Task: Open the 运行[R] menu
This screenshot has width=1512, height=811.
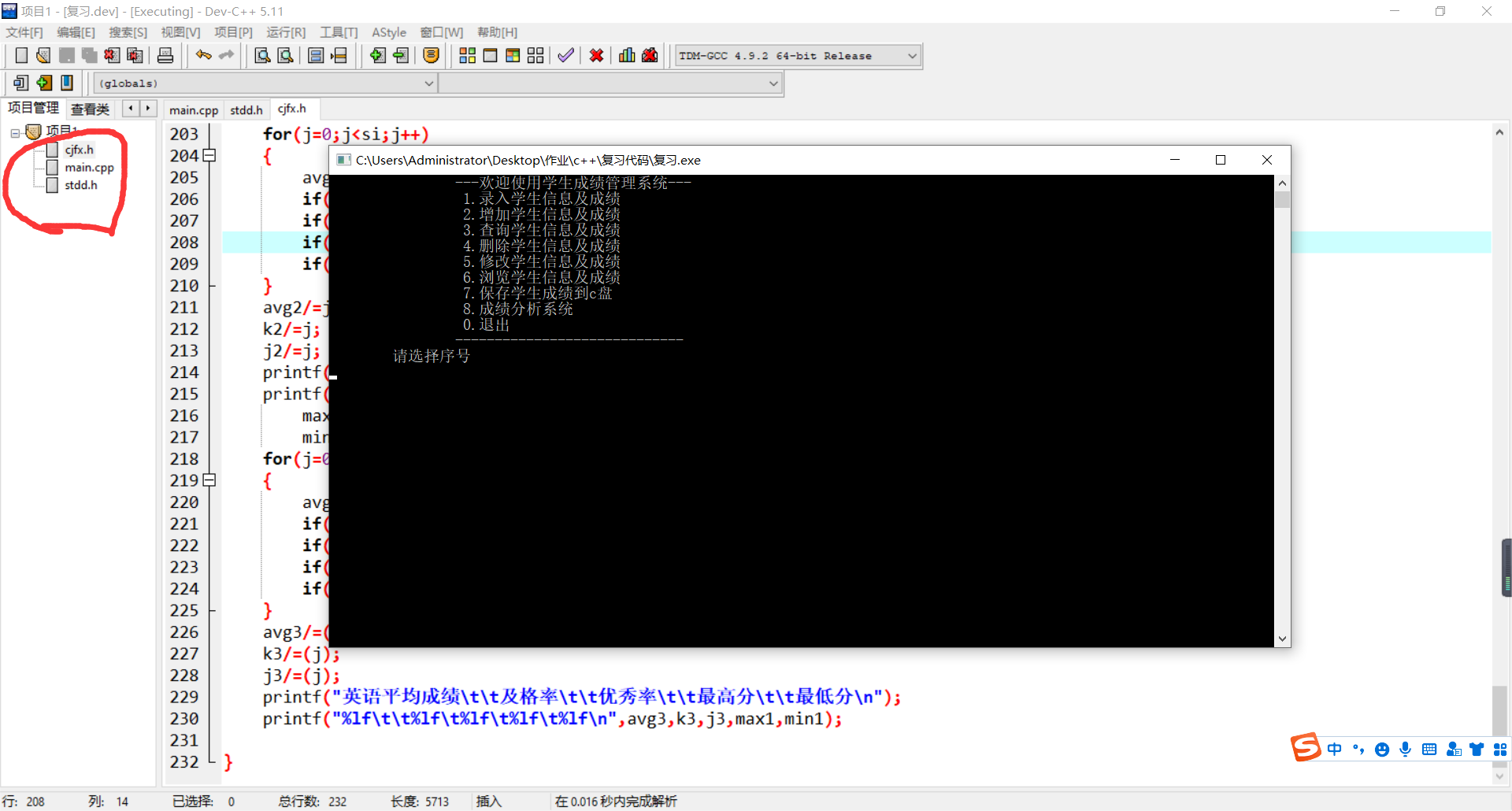Action: pos(286,32)
